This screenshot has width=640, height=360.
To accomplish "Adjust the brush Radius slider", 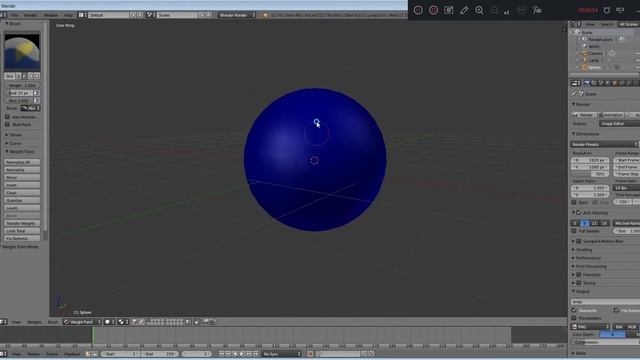I will pyautogui.click(x=19, y=93).
